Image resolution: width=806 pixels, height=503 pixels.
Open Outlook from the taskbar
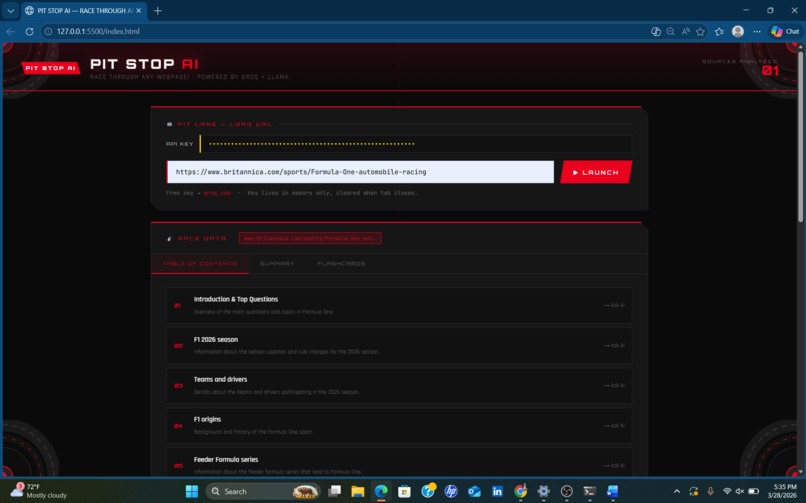474,491
